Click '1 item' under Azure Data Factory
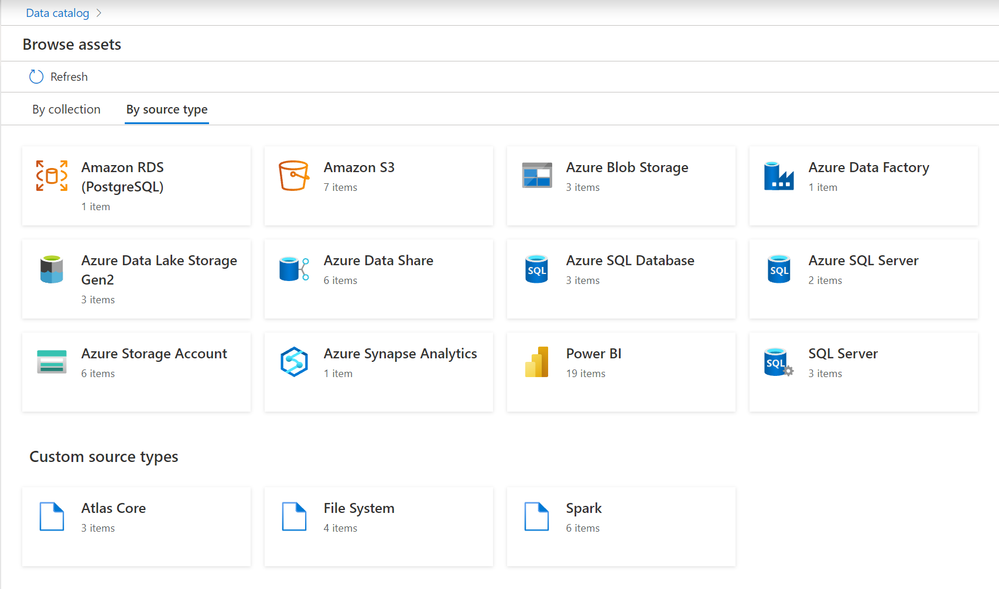Viewport: 999px width, 589px height. pyautogui.click(x=823, y=187)
